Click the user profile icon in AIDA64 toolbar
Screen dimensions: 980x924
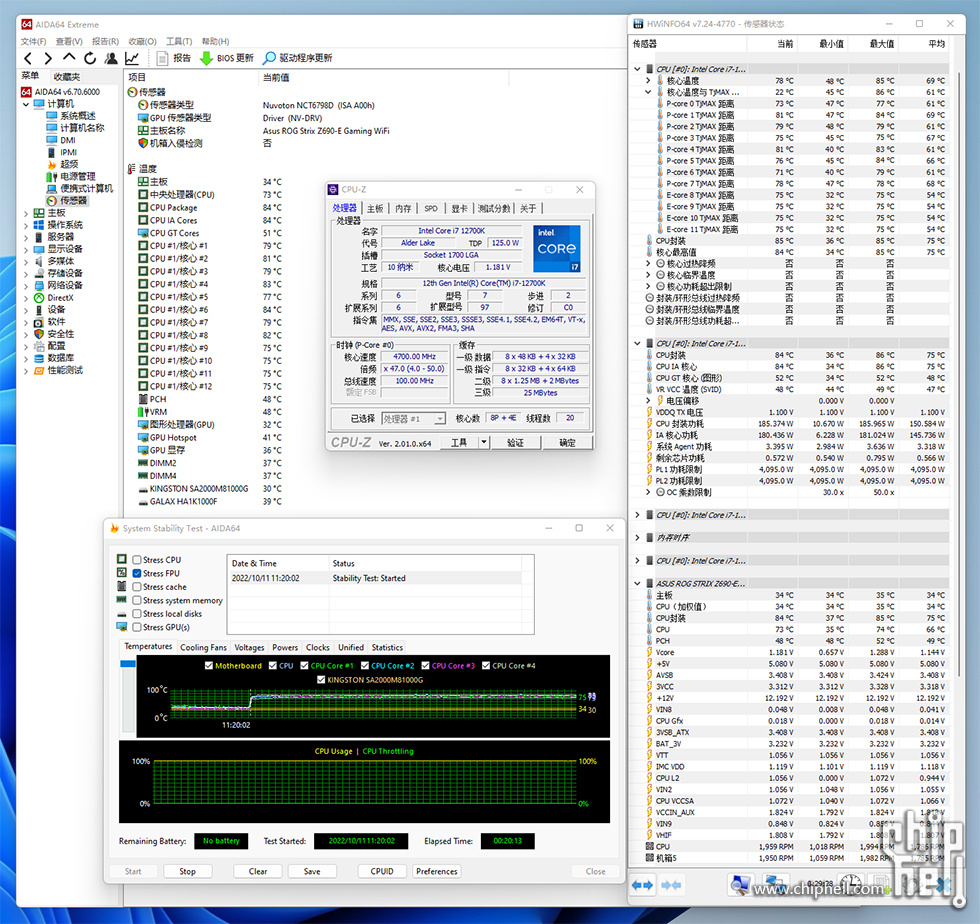click(x=111, y=58)
